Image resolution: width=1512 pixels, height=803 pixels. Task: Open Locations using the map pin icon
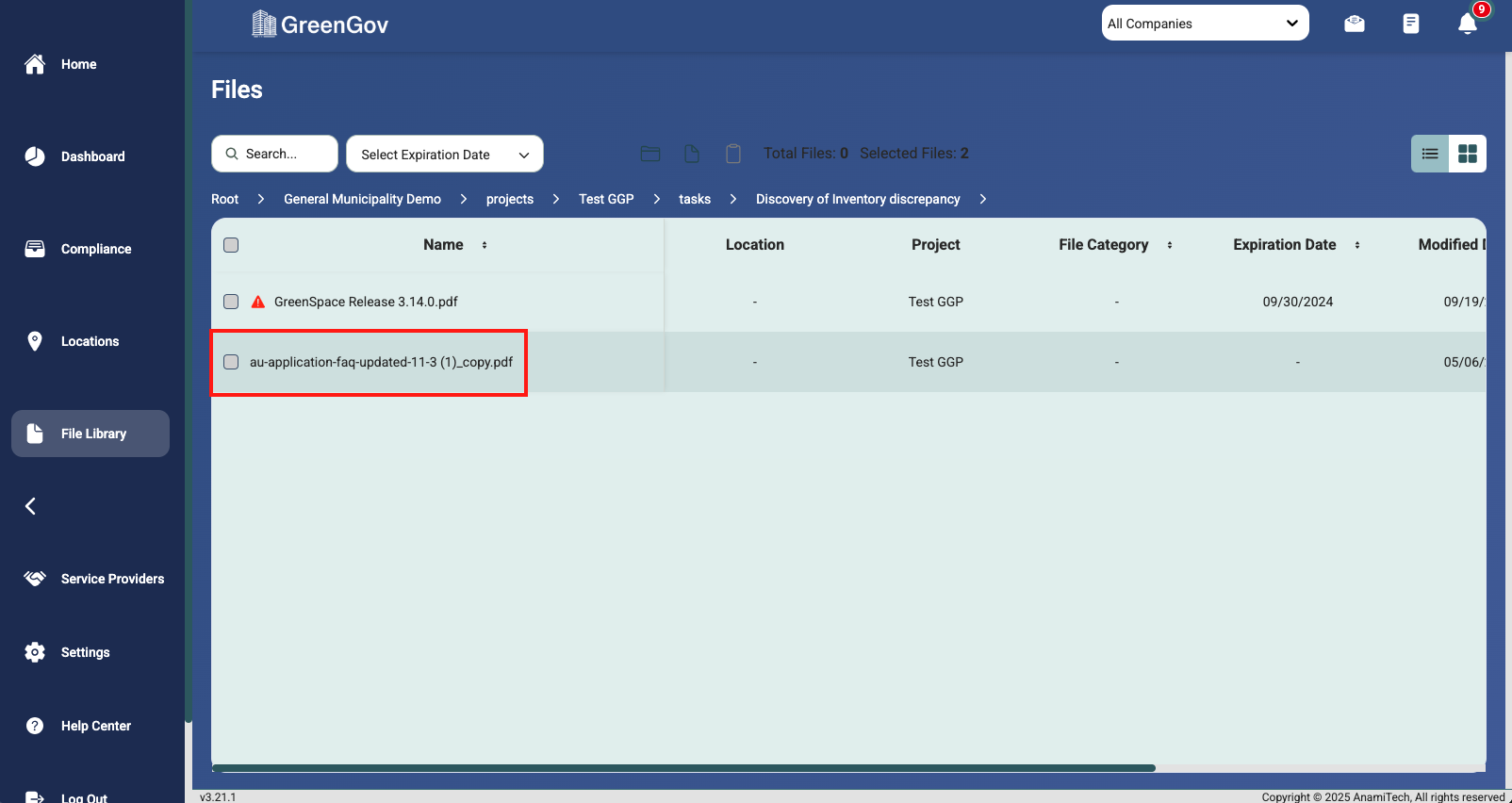(x=35, y=341)
